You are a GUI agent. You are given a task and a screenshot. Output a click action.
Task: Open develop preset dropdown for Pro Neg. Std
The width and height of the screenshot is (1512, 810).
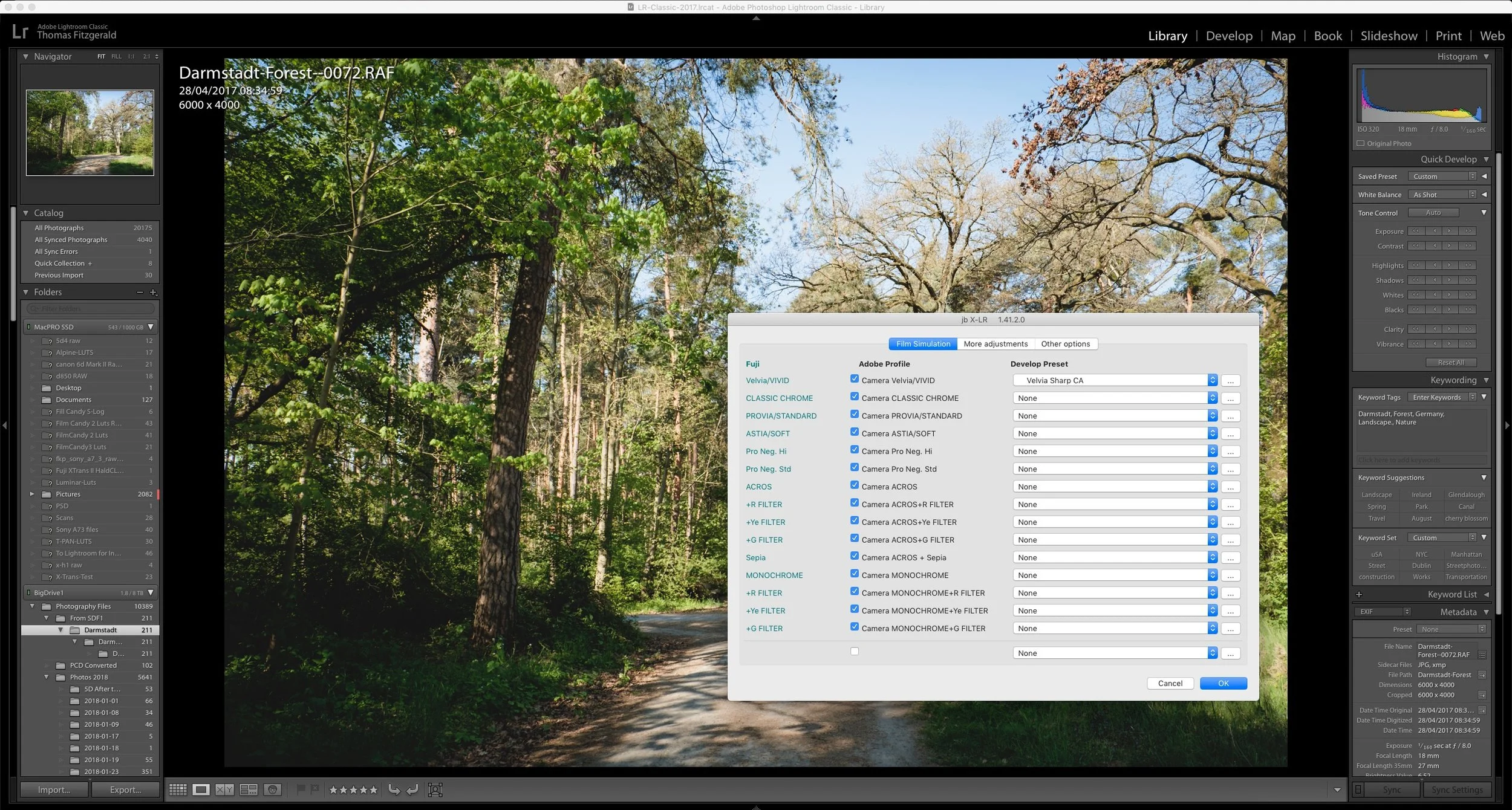point(1115,469)
